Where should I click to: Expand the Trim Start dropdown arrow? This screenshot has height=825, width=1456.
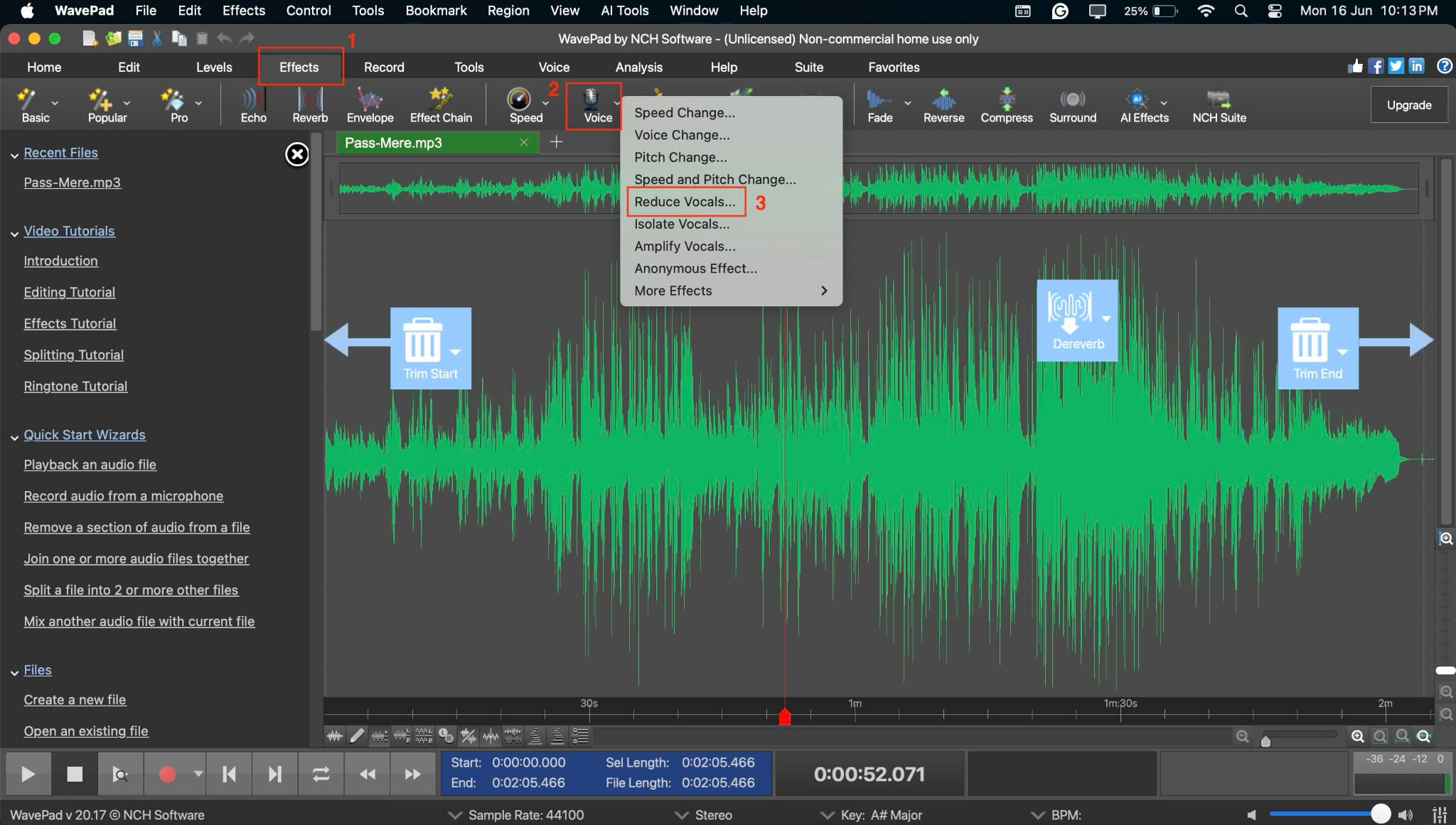[456, 351]
